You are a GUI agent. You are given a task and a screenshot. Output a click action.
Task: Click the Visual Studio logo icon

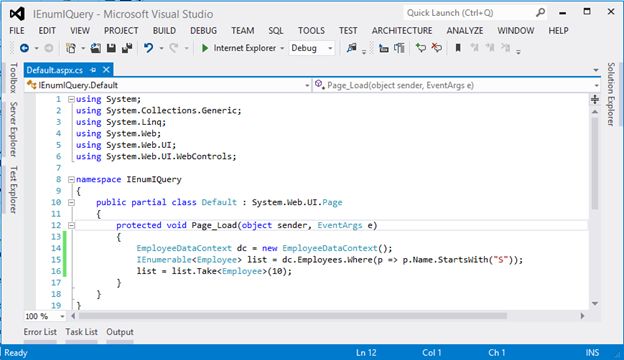(17, 14)
